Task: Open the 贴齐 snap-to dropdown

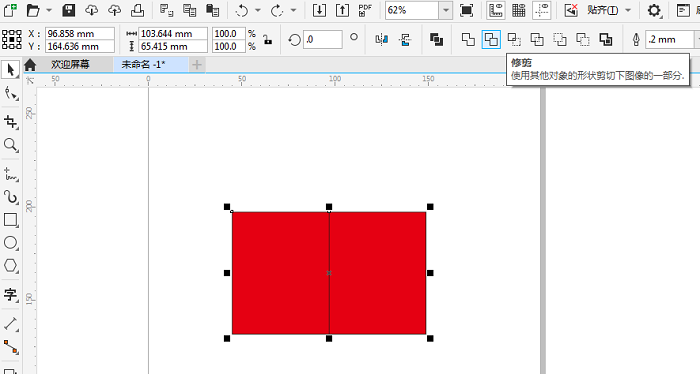Action: coord(628,10)
